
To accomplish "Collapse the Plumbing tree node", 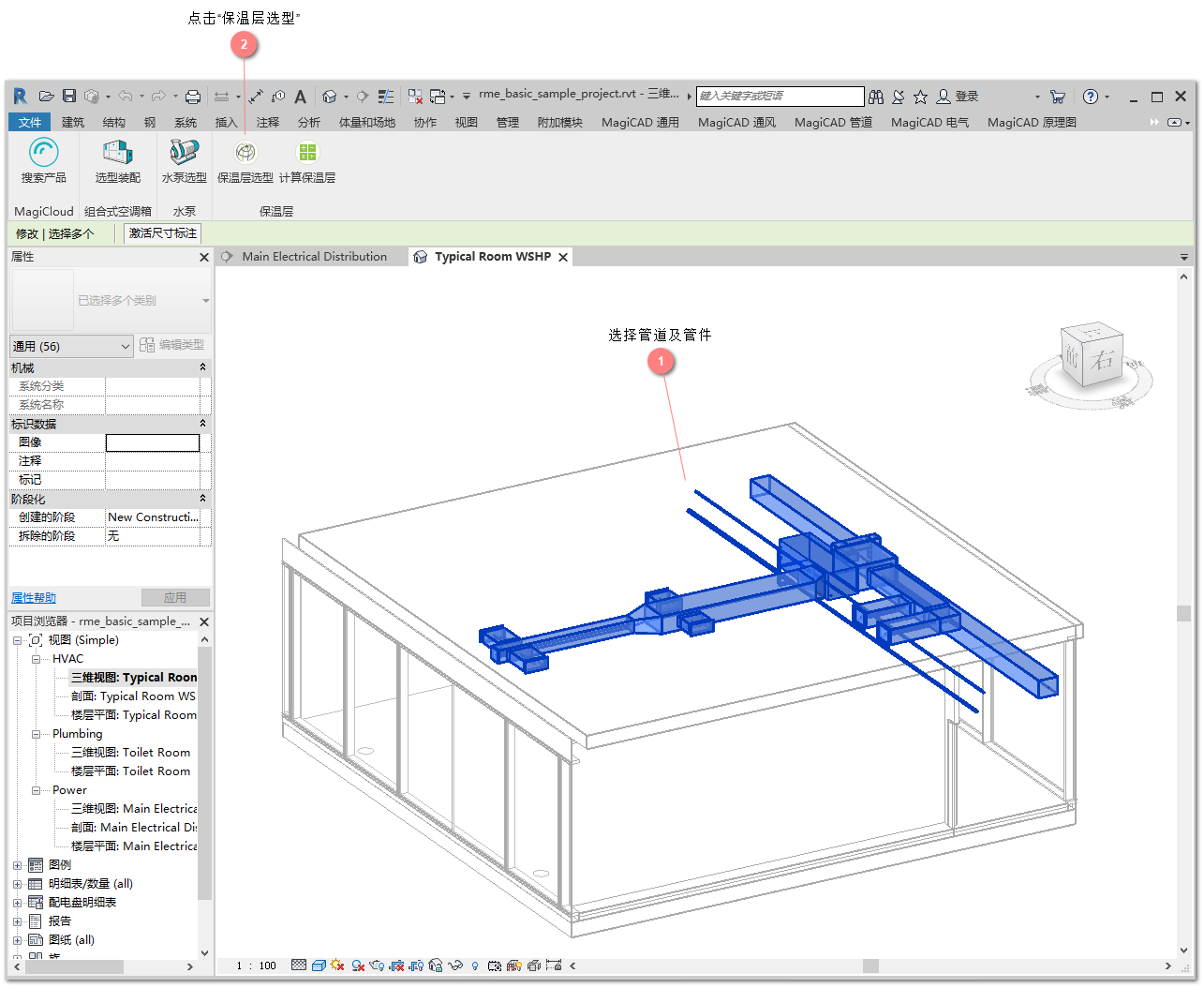I will 36,734.
